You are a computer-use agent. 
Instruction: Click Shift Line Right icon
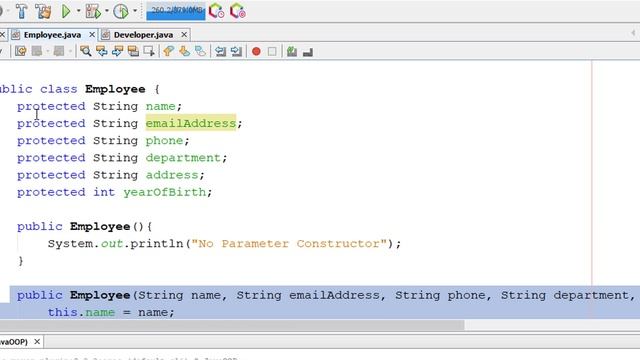click(236, 51)
